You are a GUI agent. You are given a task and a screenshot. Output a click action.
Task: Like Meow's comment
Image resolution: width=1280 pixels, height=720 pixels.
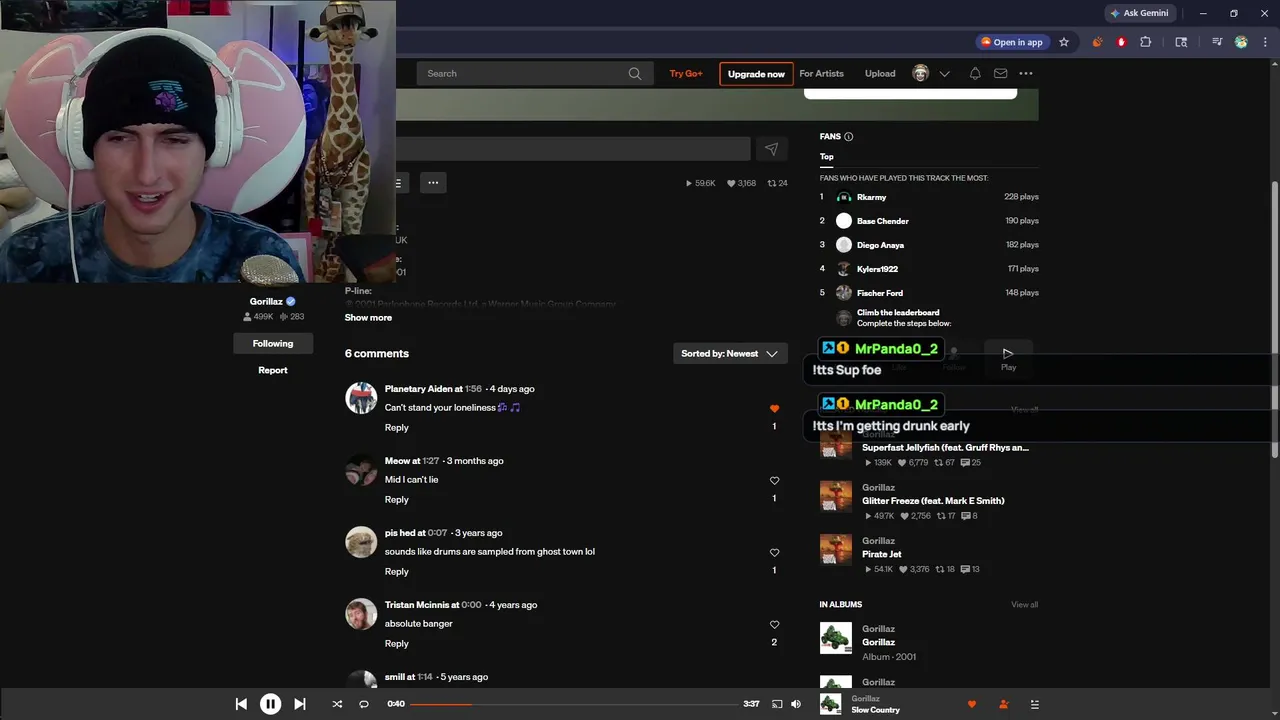point(774,481)
